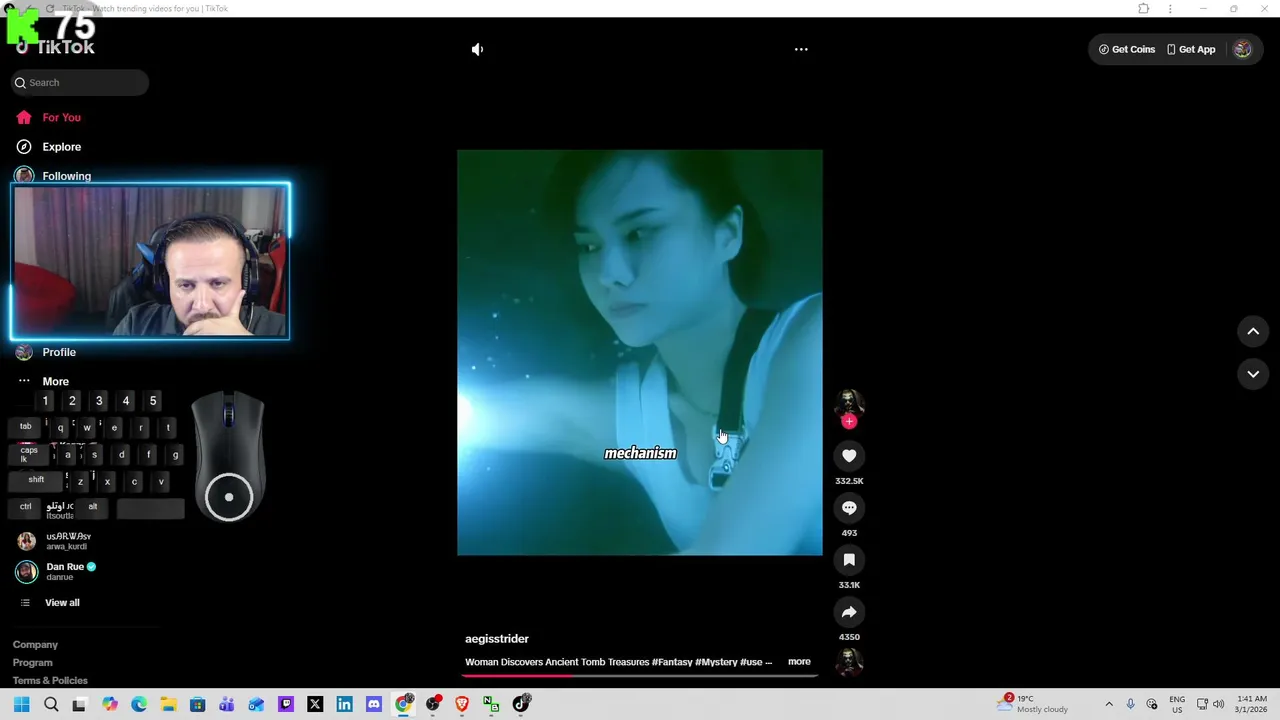The height and width of the screenshot is (720, 1280).
Task: Open the browser three-dot menu
Action: point(1170,9)
